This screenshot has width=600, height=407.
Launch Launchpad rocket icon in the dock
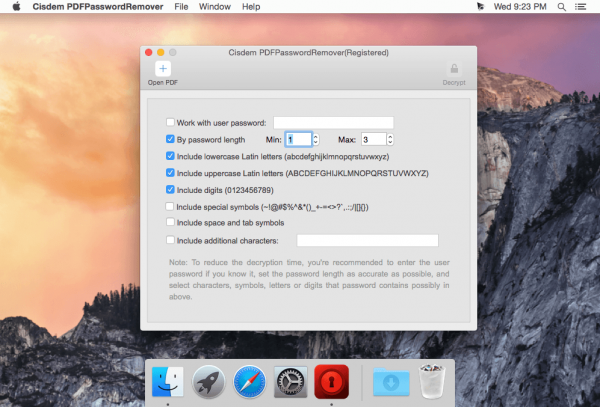[209, 381]
